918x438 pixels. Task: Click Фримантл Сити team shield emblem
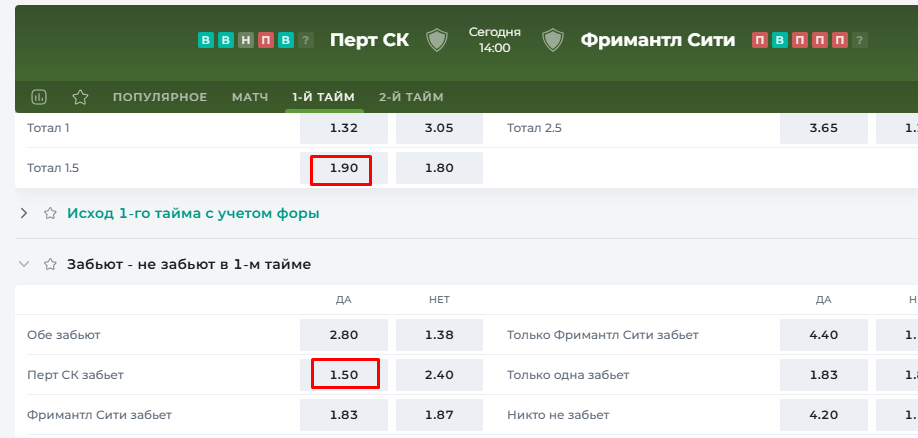pos(553,40)
